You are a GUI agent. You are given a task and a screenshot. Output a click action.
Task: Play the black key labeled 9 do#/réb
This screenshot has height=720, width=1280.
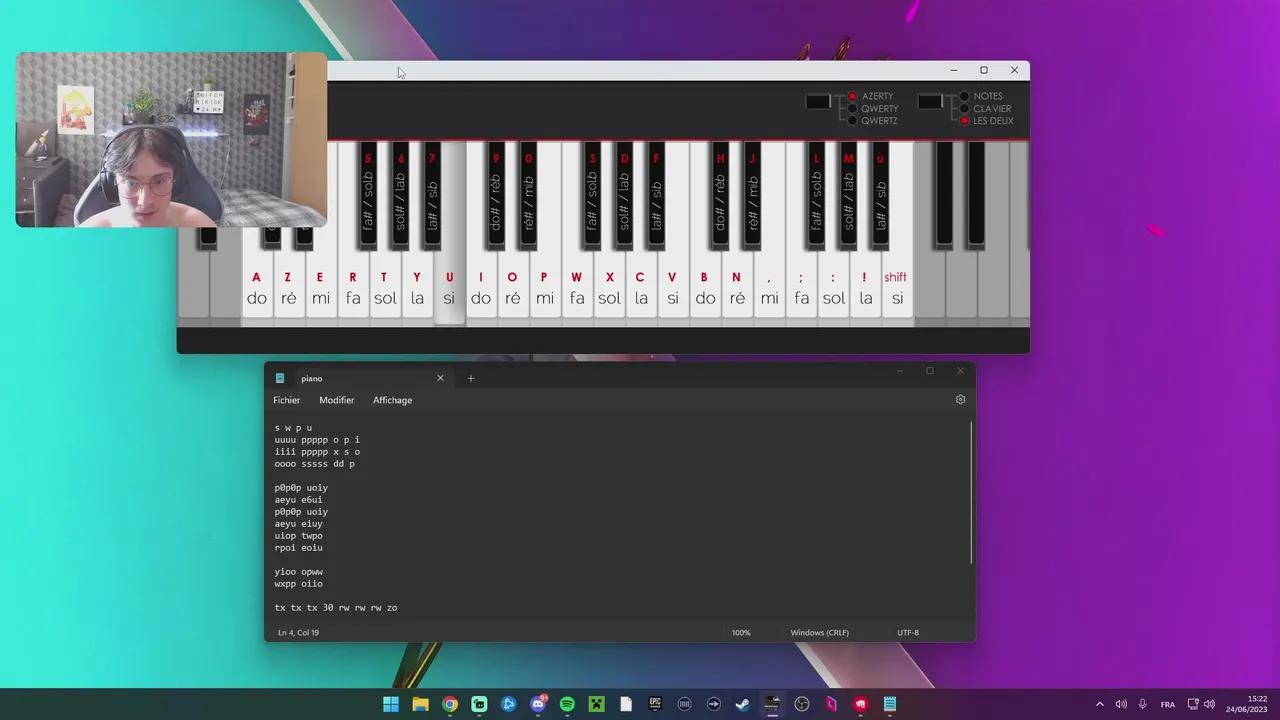tap(496, 194)
